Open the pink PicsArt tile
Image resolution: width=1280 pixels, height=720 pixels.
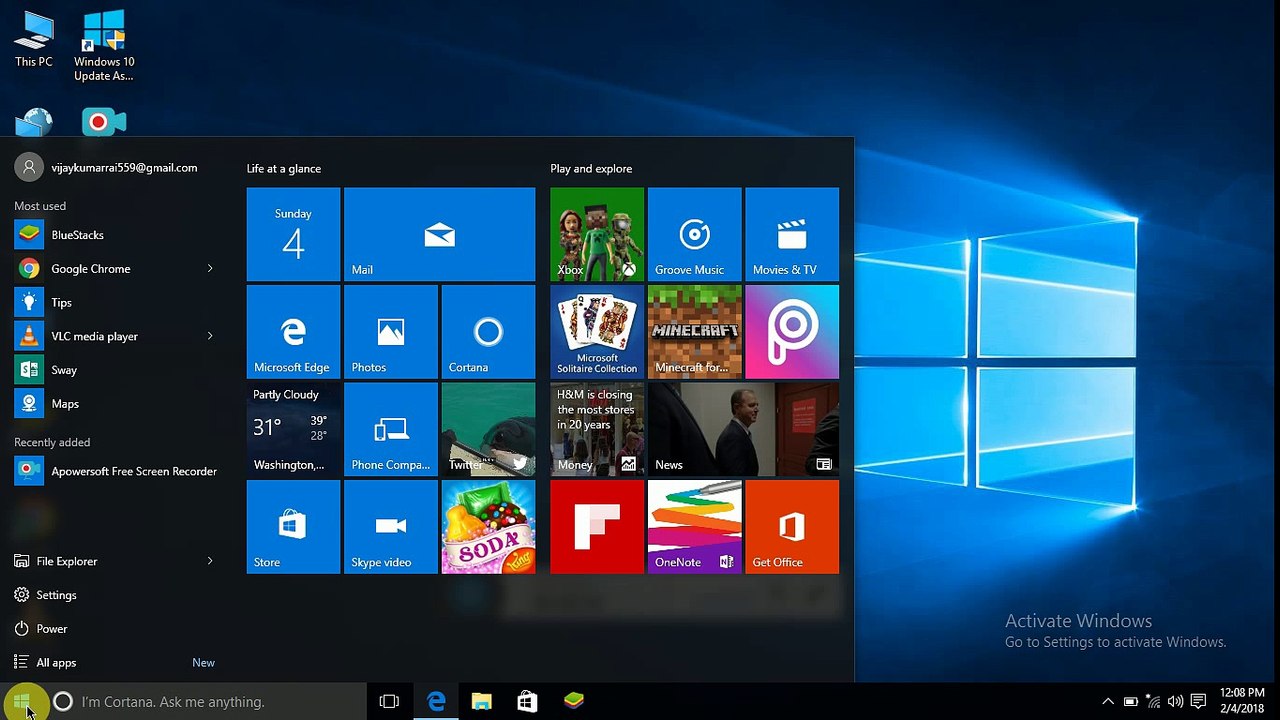(x=792, y=332)
